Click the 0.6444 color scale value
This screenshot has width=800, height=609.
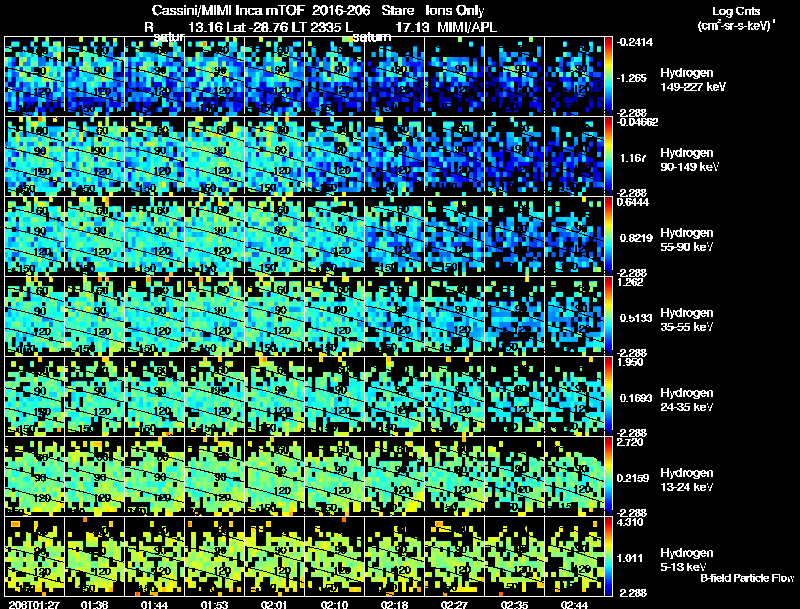[633, 202]
